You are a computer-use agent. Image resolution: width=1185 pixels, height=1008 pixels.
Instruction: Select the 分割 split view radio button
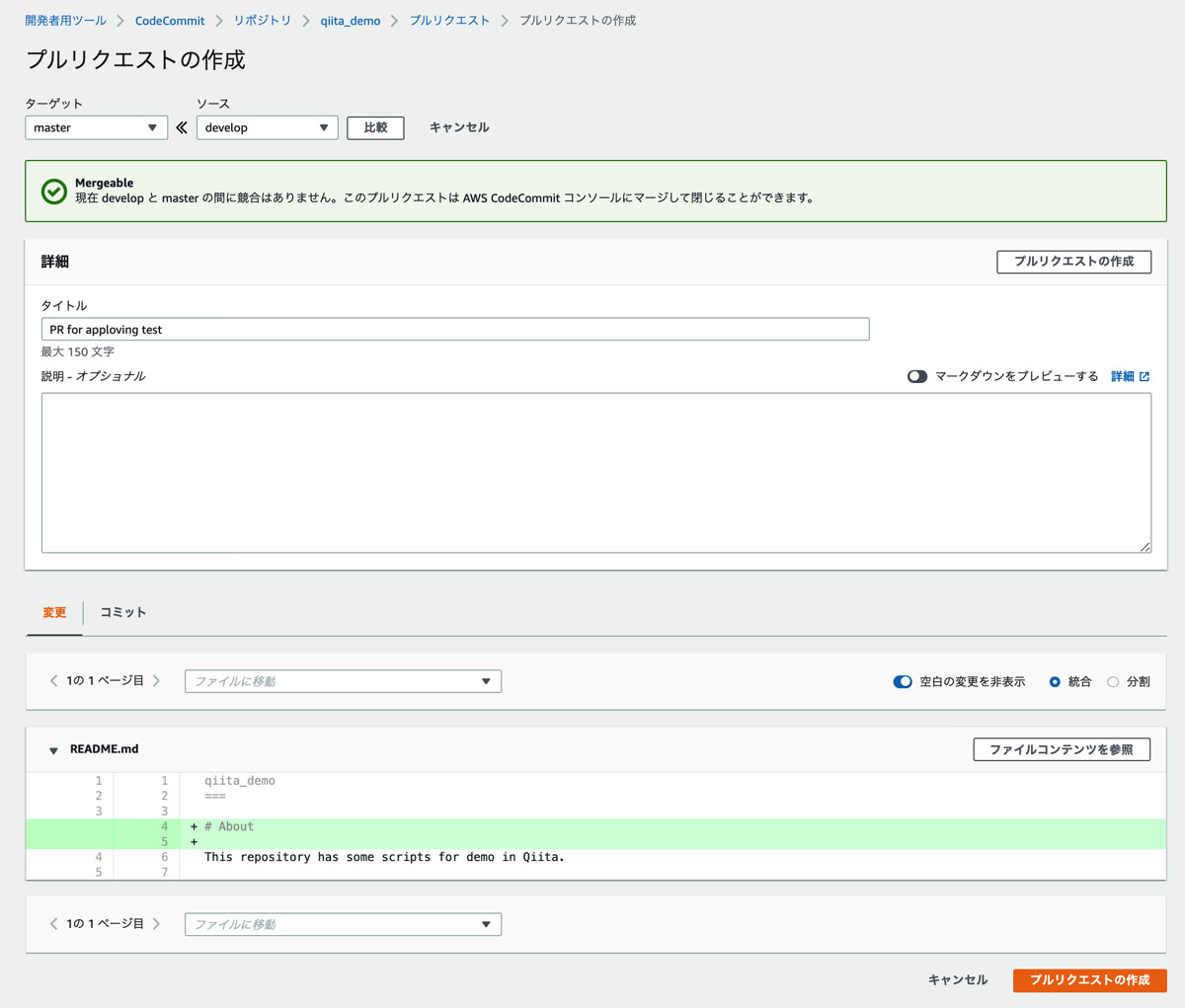[1112, 681]
